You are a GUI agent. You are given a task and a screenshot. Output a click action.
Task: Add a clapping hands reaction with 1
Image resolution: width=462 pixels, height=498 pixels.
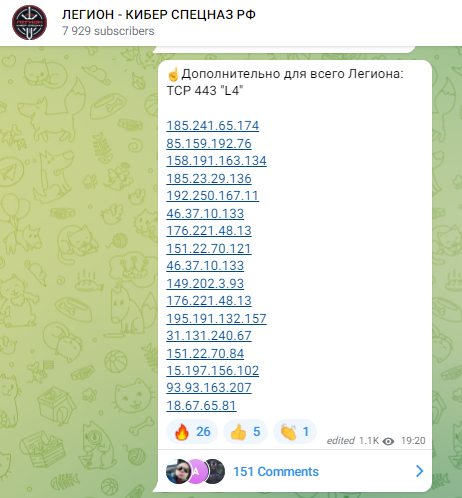point(295,432)
